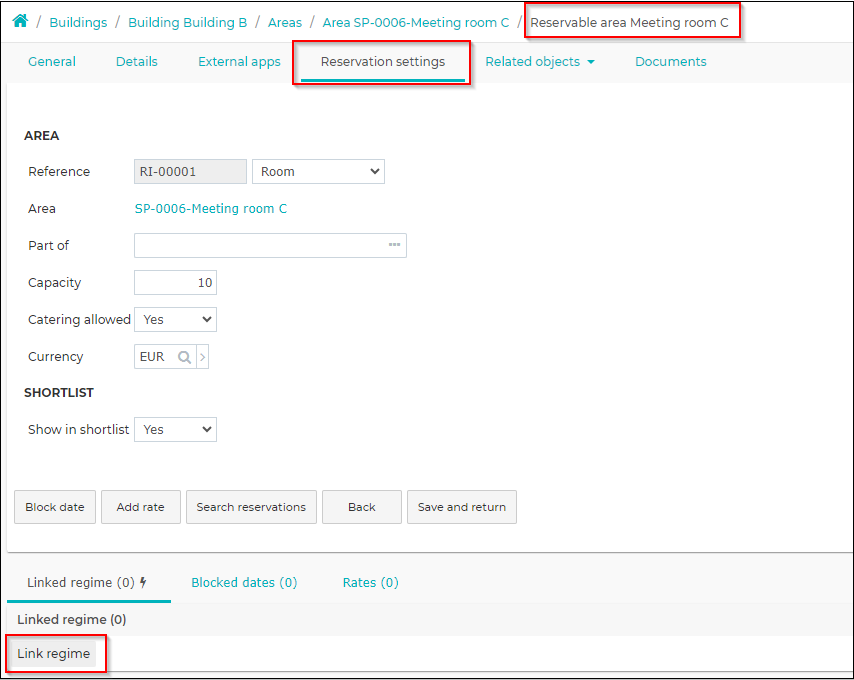Open Area SP-0006-Meeting room C breadcrumb
Viewport: 854px width, 680px height.
point(416,22)
